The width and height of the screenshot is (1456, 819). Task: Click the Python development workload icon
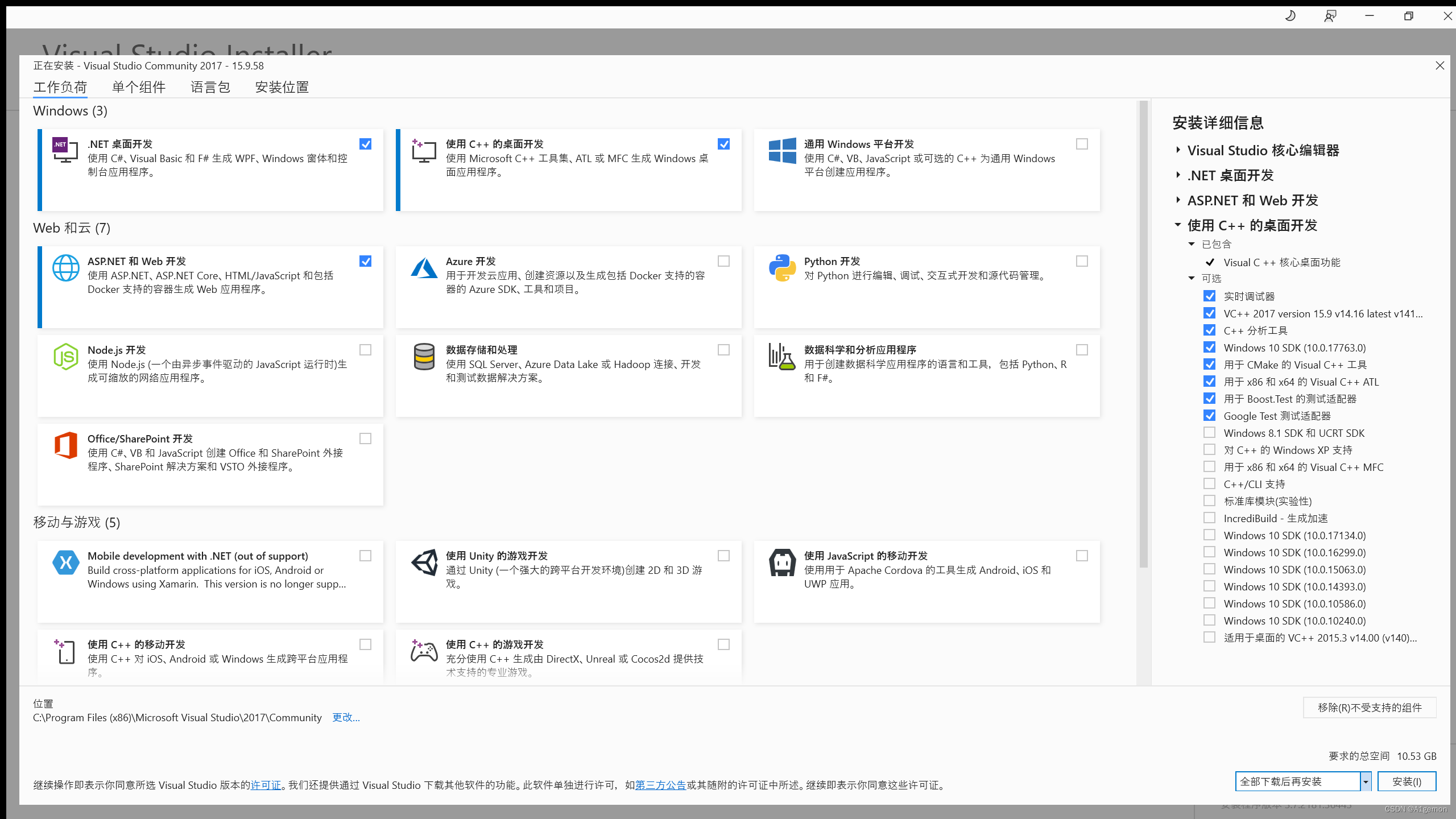pos(782,268)
